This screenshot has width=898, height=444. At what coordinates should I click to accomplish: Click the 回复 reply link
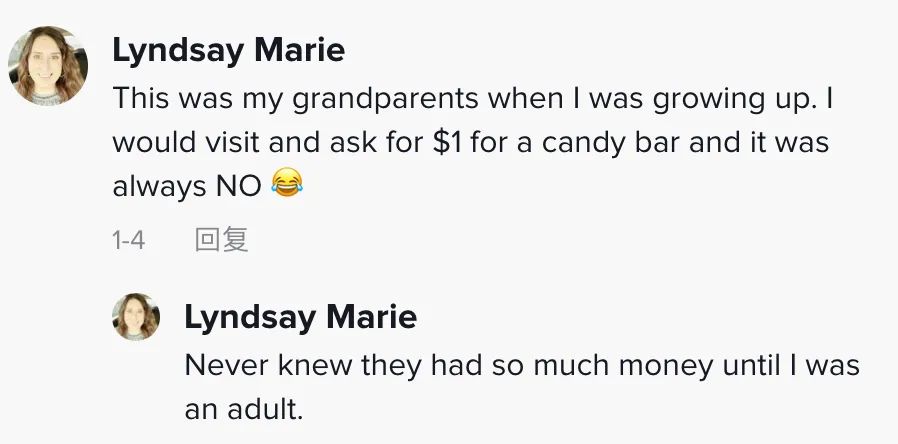221,239
